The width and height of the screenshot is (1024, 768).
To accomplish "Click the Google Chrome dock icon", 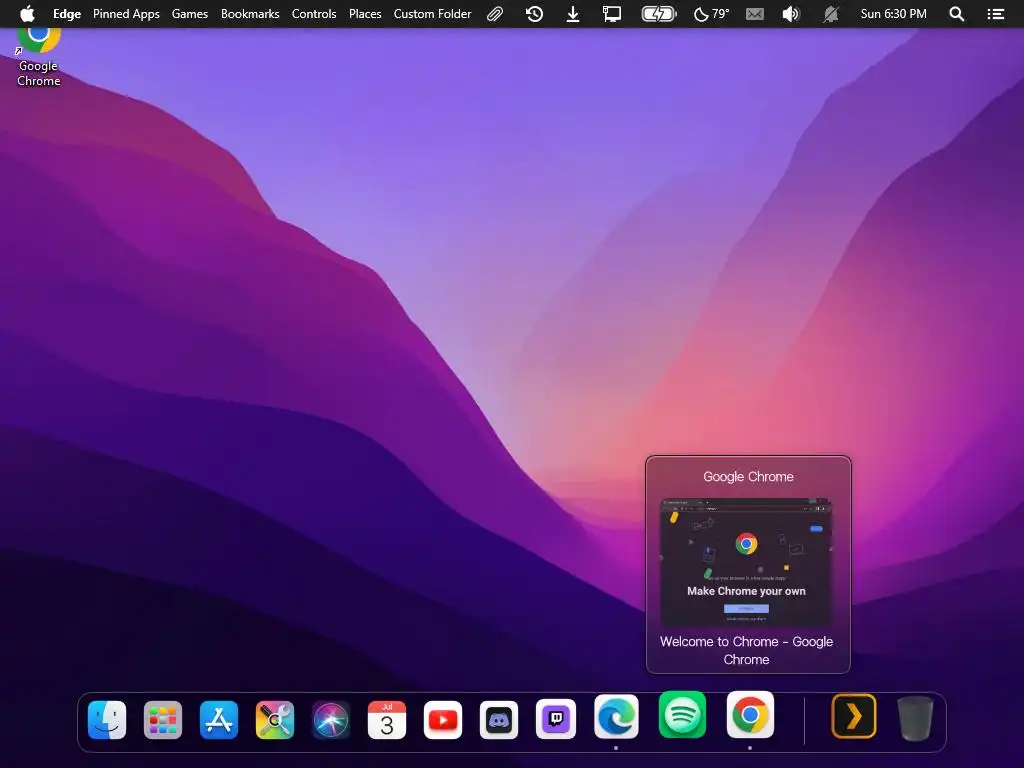I will [x=750, y=714].
